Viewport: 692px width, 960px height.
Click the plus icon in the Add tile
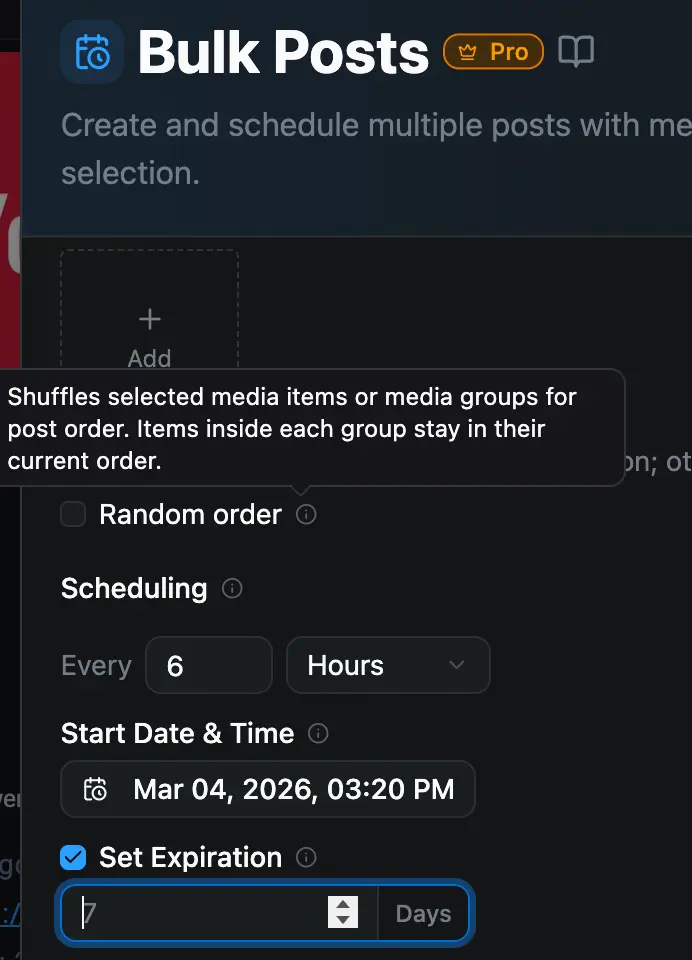click(149, 318)
